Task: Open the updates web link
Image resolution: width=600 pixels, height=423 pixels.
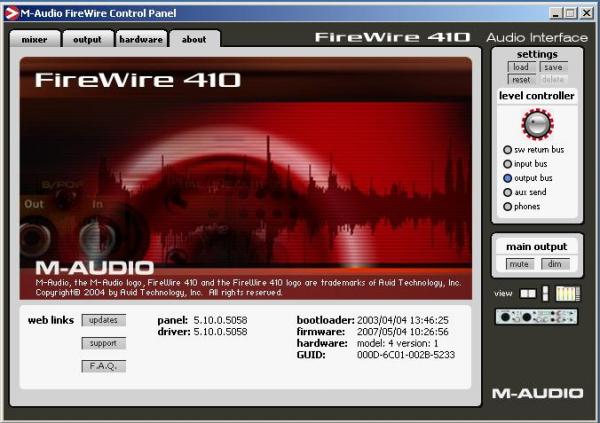Action: click(x=103, y=320)
